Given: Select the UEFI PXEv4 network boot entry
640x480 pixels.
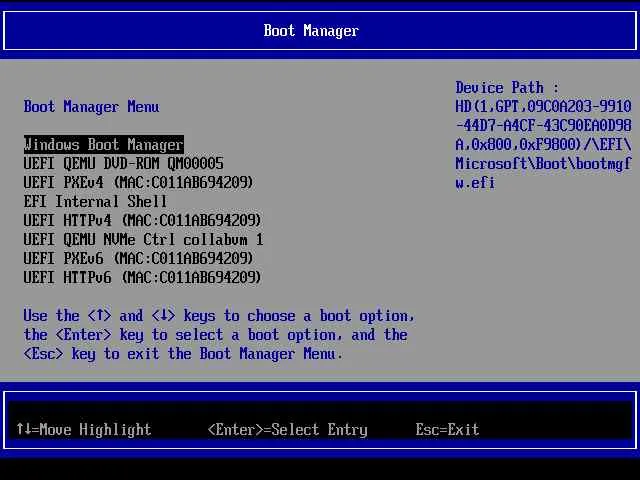Looking at the screenshot, I should [x=138, y=182].
